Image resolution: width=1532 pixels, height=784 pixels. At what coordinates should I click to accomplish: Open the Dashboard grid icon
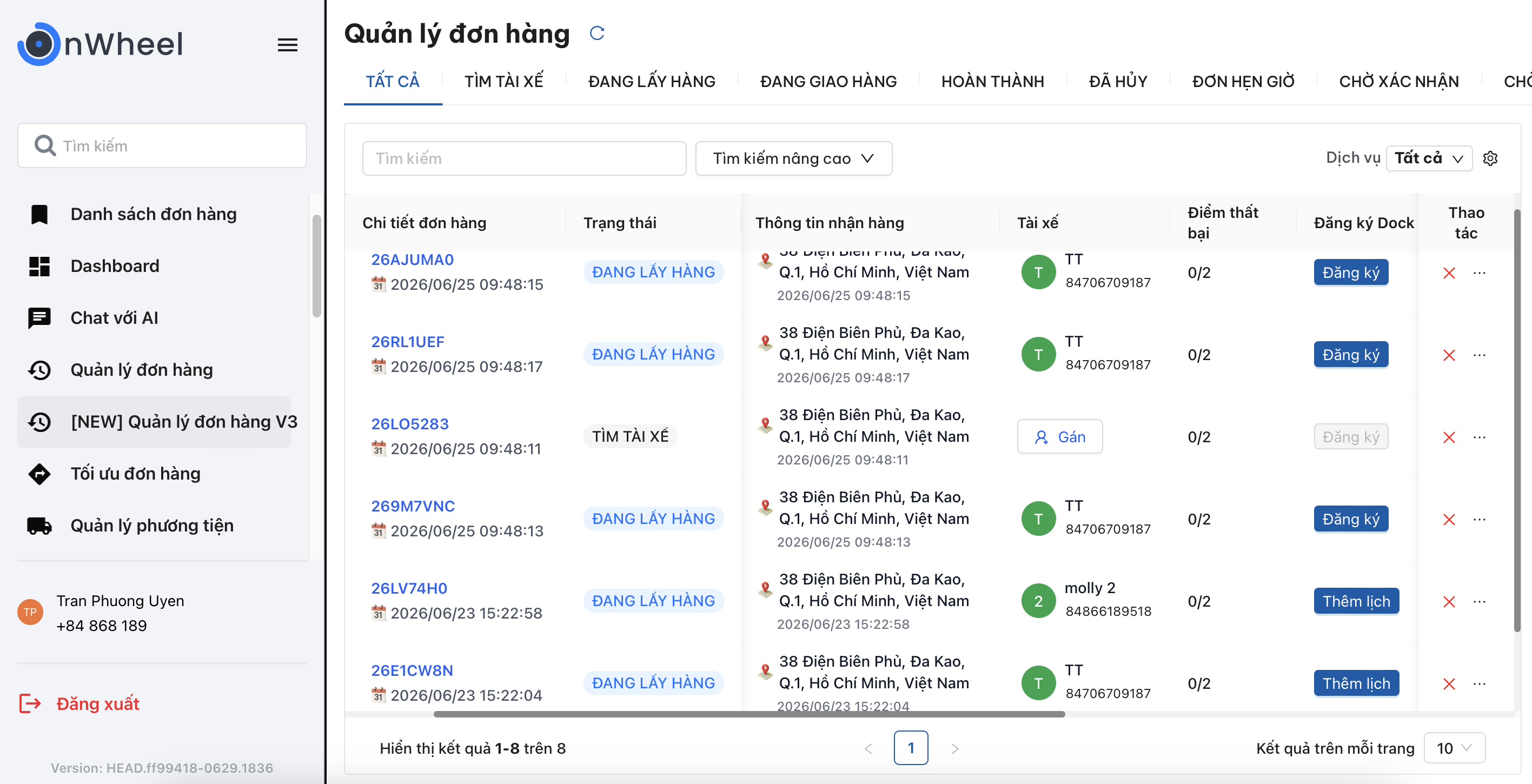click(39, 266)
